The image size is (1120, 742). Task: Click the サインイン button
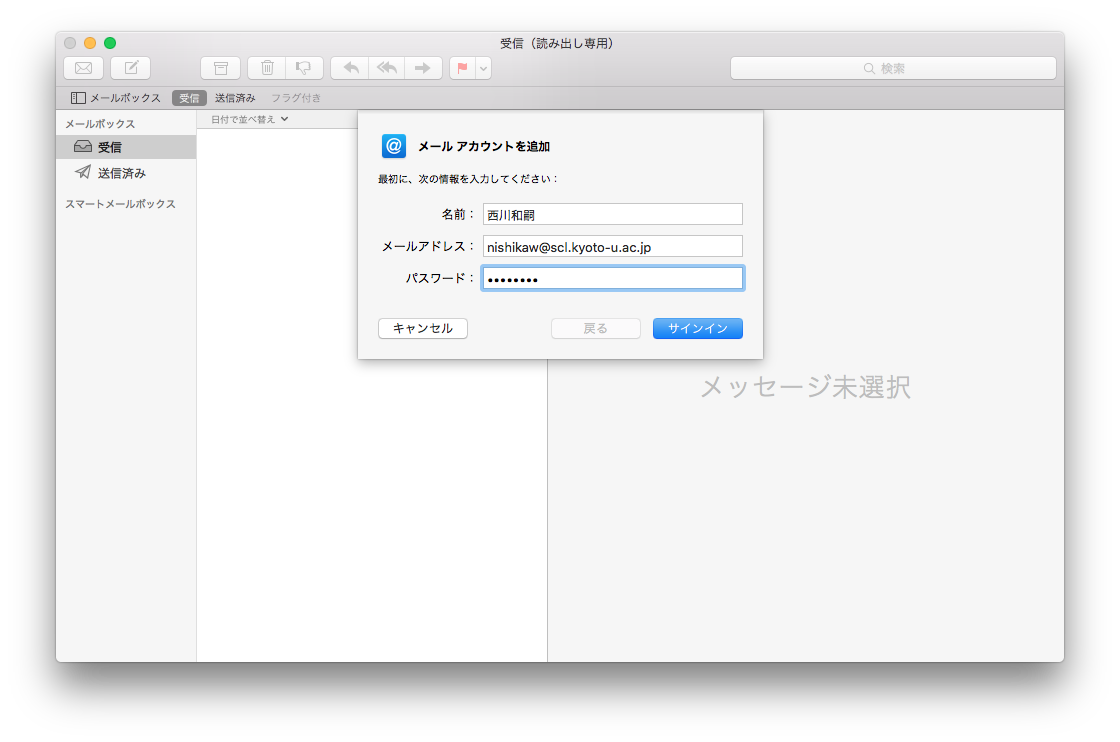698,329
